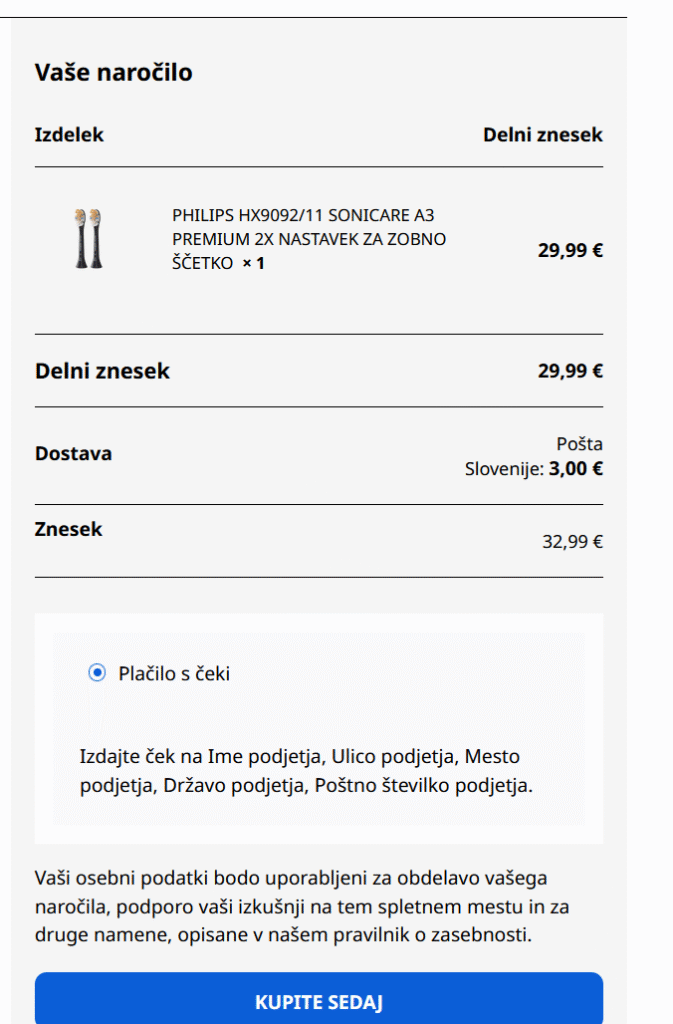Screen dimensions: 673x1024
Task: Click the × 1 product quantity
Action: point(253,263)
